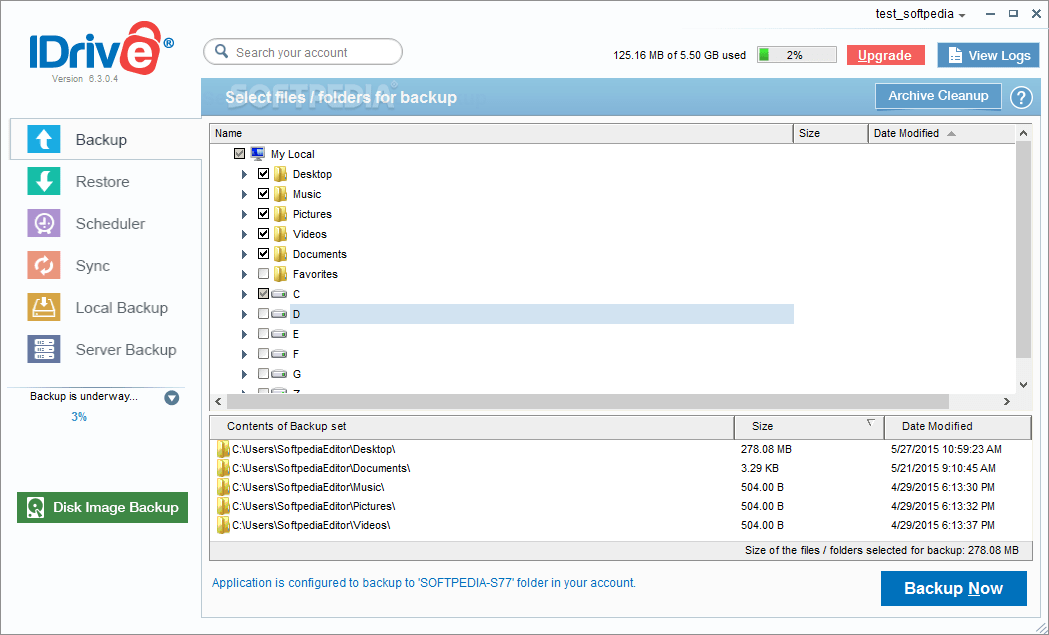Toggle the My Local checkbox
The width and height of the screenshot is (1049, 635).
pyautogui.click(x=240, y=154)
